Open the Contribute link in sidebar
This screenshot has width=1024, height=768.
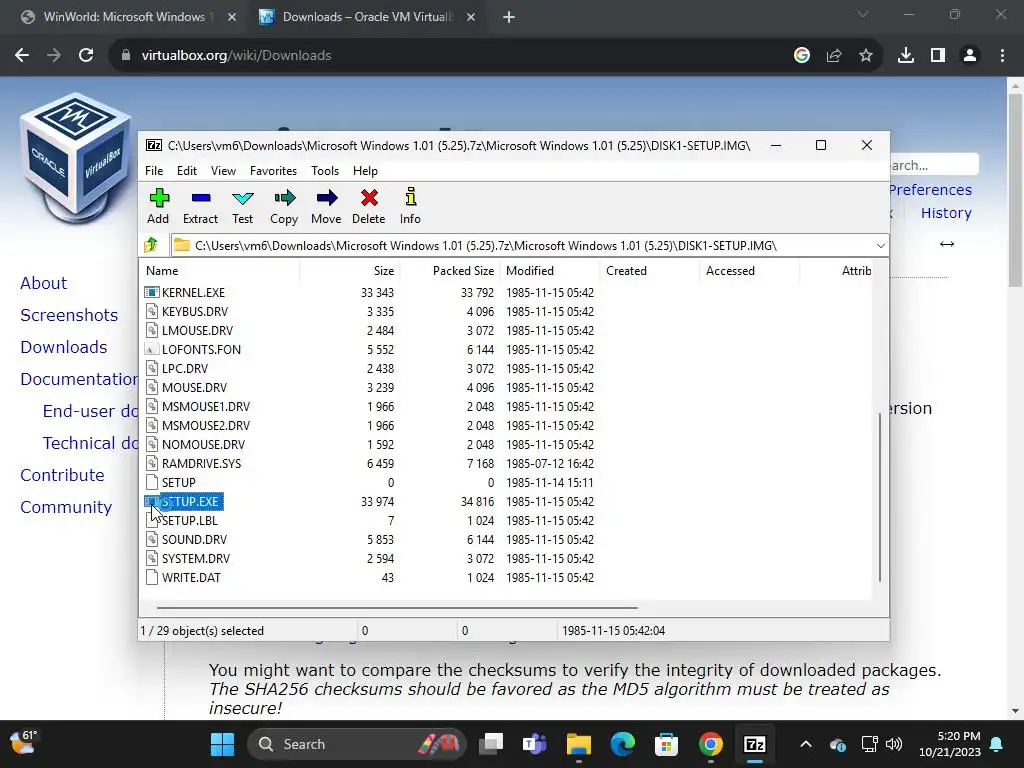click(x=62, y=475)
